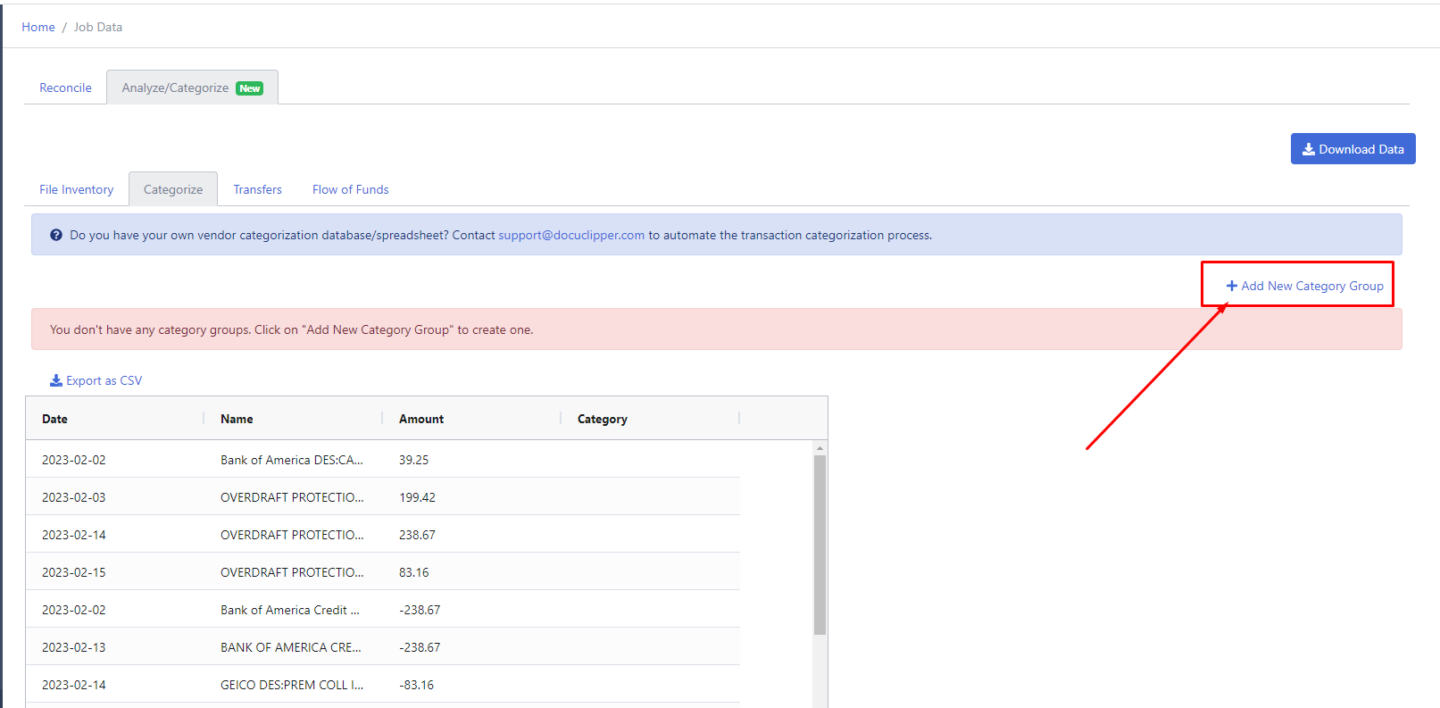
Task: Select the Analyze/Categorize tab
Action: pos(192,88)
